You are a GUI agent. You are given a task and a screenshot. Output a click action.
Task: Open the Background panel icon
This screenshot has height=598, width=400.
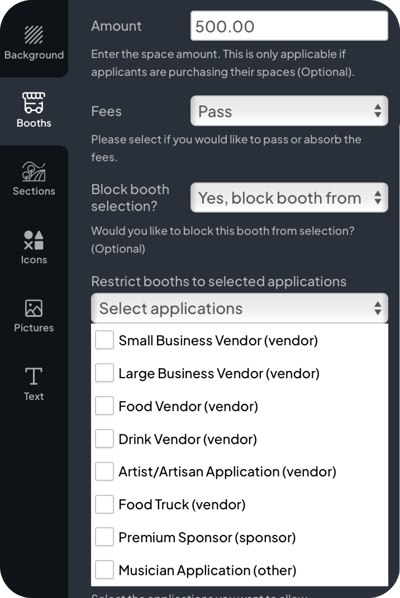pos(34,35)
